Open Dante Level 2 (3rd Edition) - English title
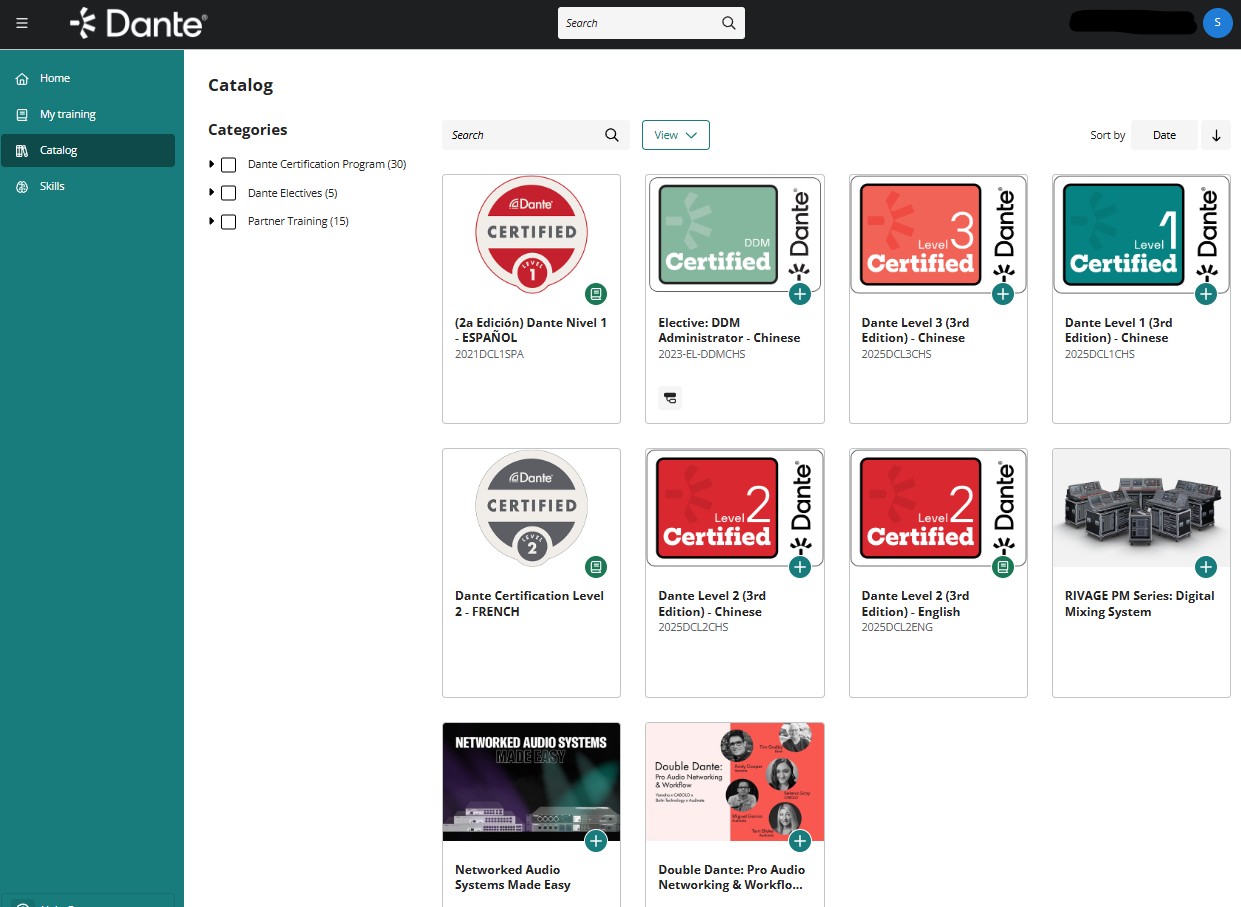The image size is (1241, 907). 915,603
